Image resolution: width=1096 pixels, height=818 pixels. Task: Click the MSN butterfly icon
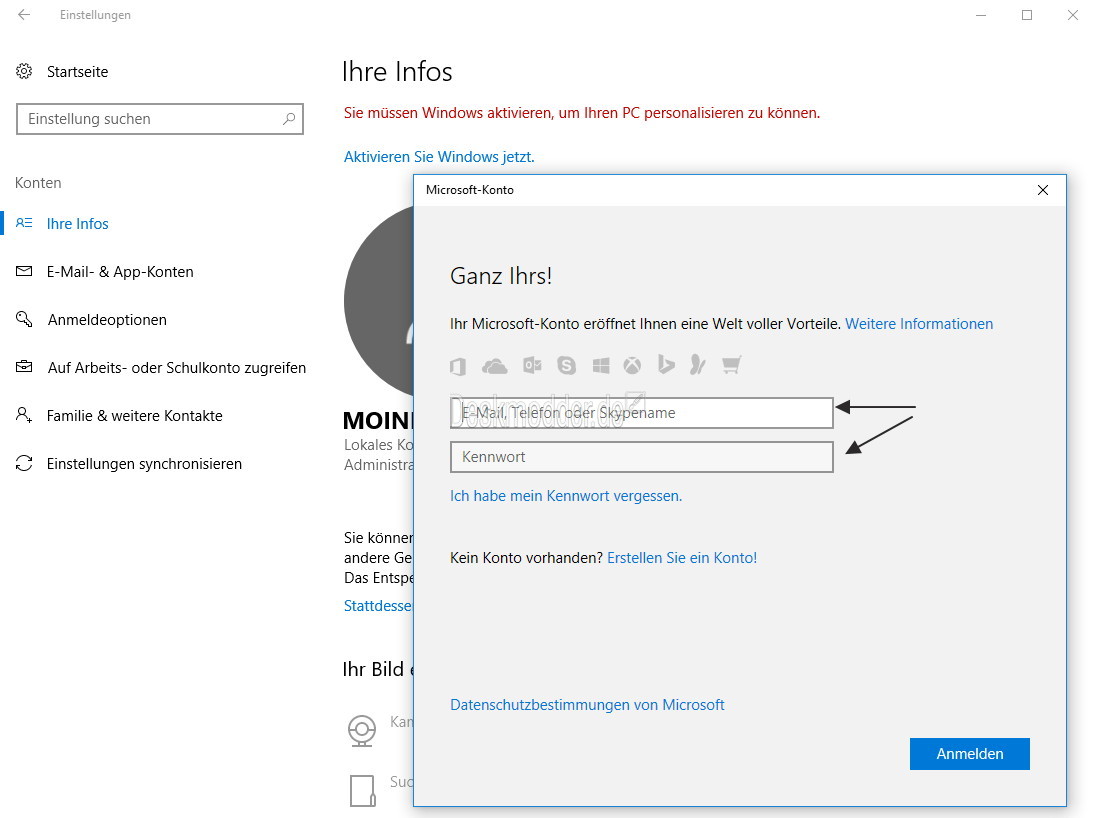tap(698, 364)
